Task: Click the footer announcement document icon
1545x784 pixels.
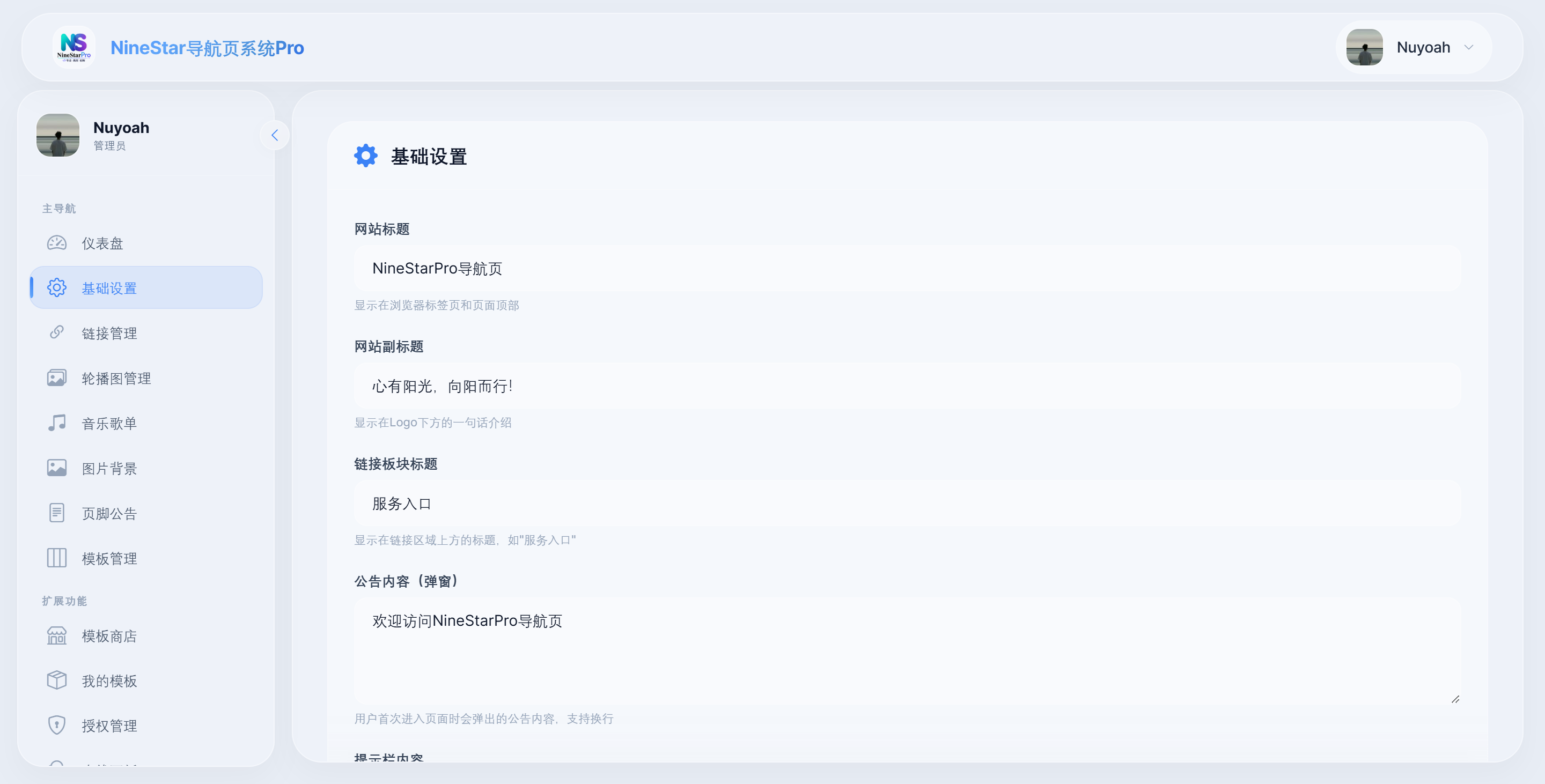Action: point(57,513)
